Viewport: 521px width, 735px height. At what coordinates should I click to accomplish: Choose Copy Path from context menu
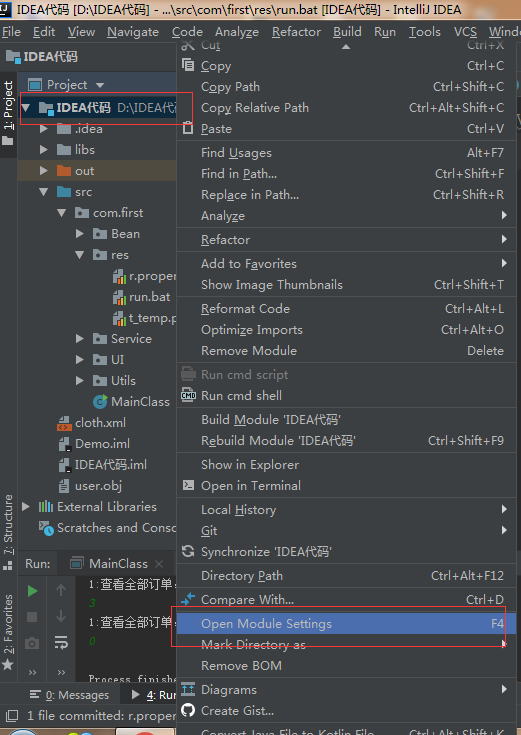(347, 87)
